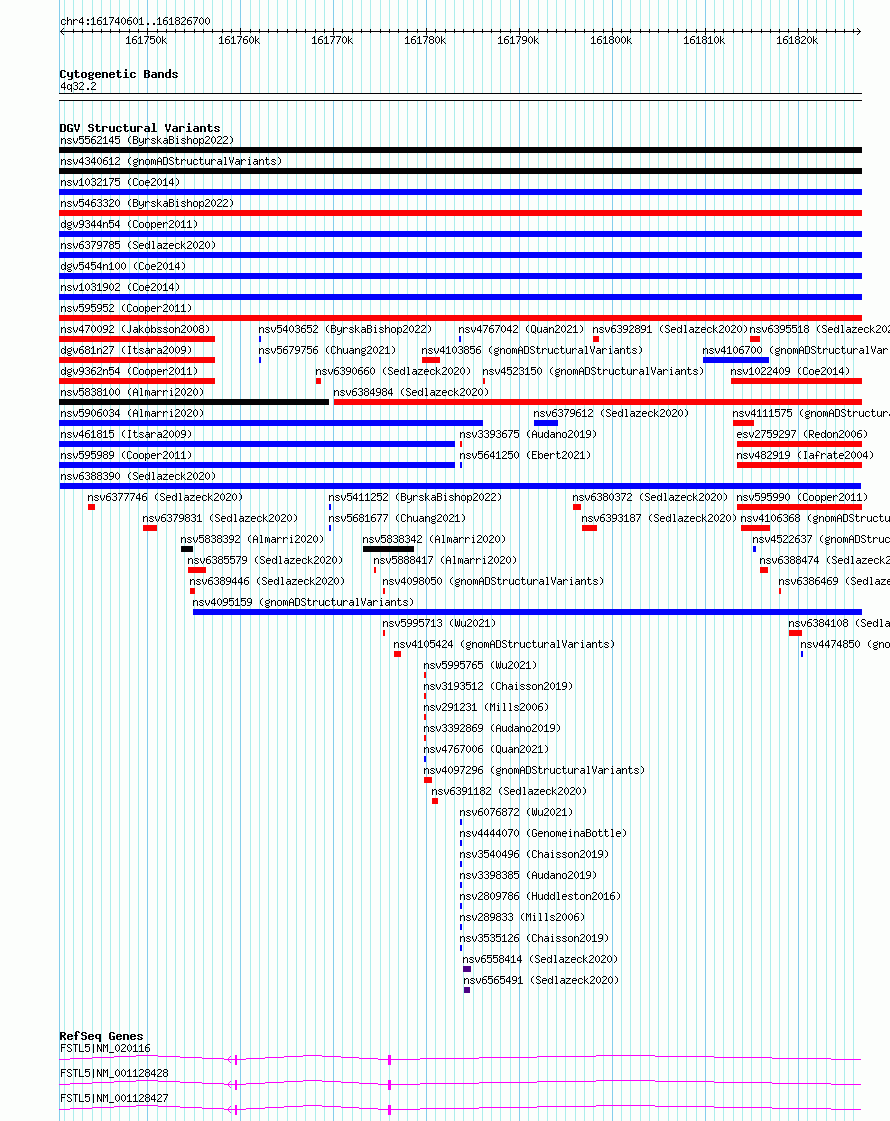Viewport: 890px width, 1121px height.
Task: Click nsv4098050 gnomADStructuralVariants label
Action: (493, 581)
